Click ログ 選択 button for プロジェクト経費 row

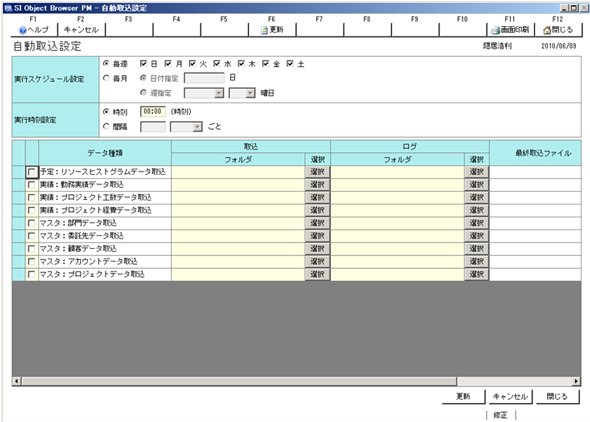pos(476,210)
